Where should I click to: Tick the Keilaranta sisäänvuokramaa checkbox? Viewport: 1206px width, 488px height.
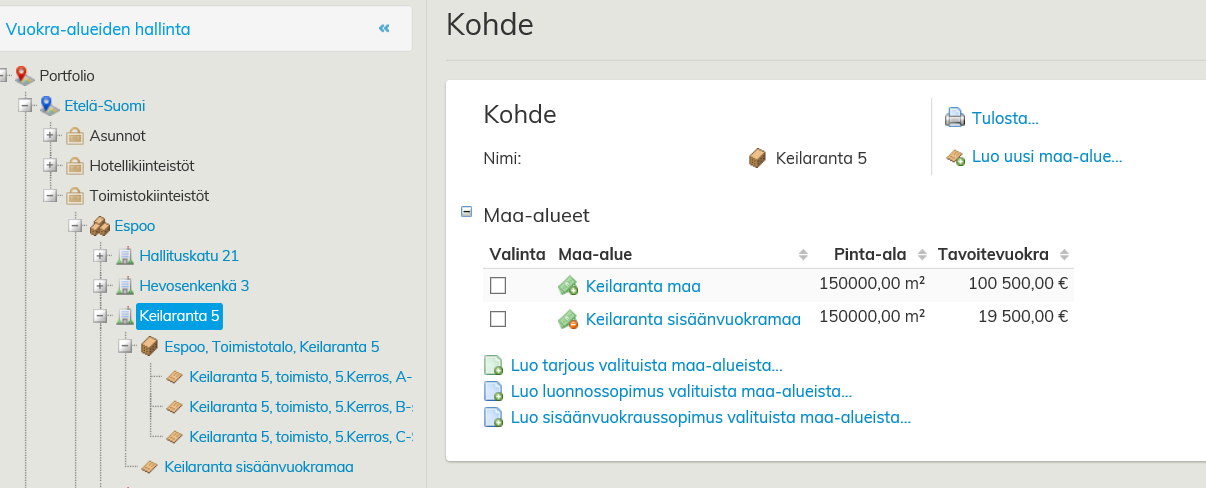[498, 319]
